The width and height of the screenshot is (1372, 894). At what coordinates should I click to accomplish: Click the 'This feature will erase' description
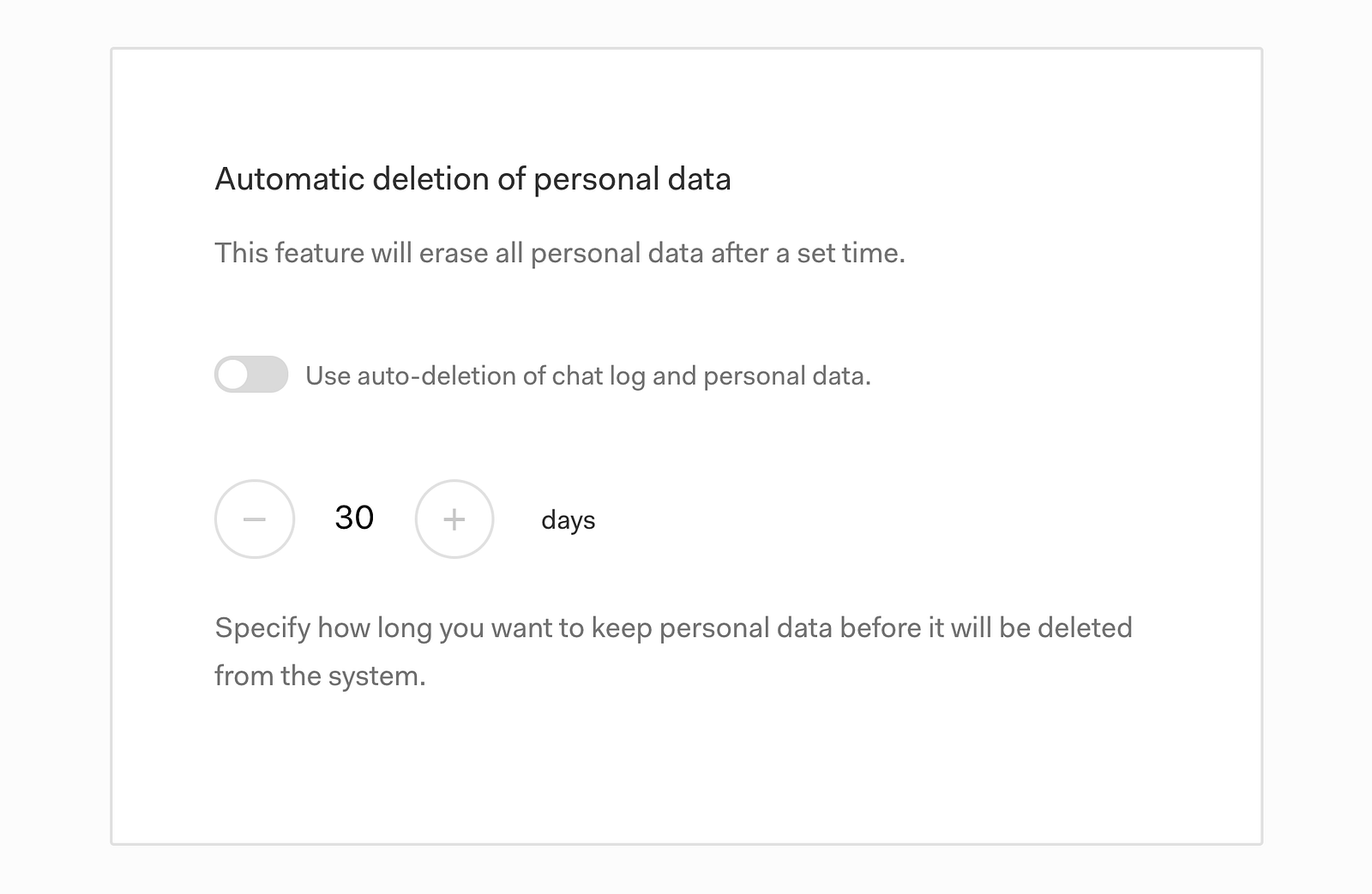(559, 253)
